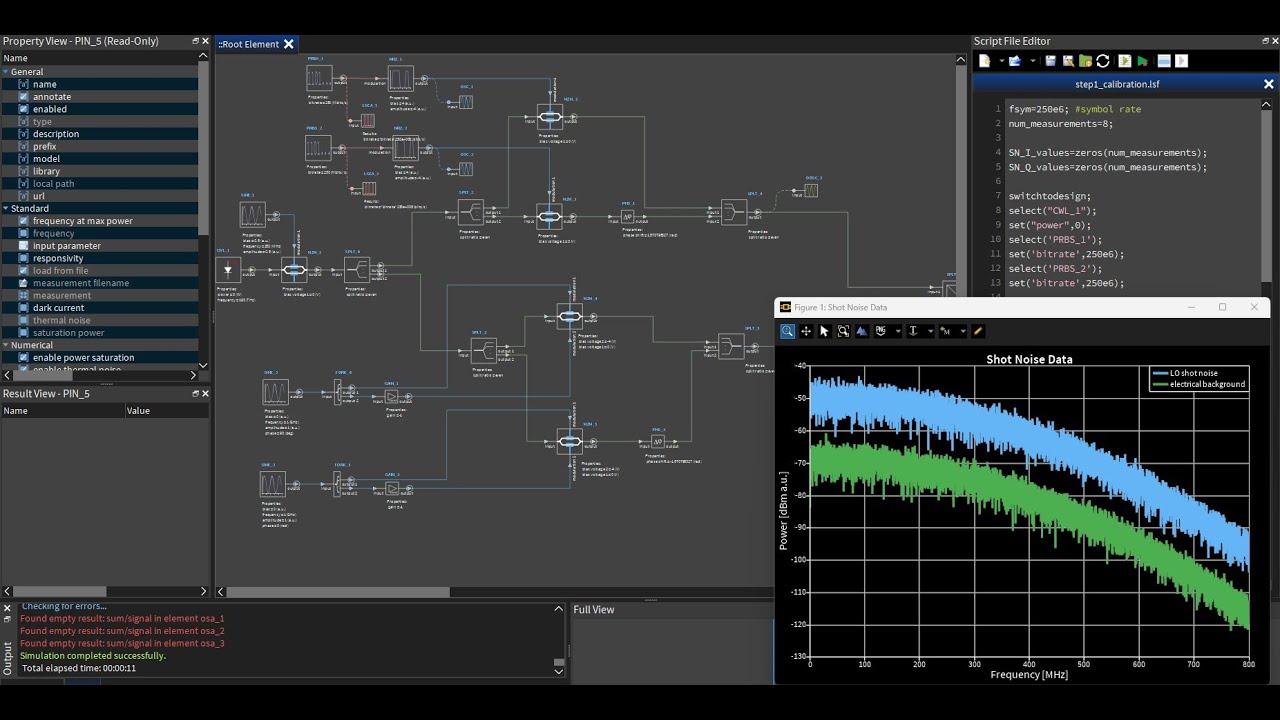Image resolution: width=1280 pixels, height=720 pixels.
Task: Click the electrical background legend swatch
Action: 1160,384
